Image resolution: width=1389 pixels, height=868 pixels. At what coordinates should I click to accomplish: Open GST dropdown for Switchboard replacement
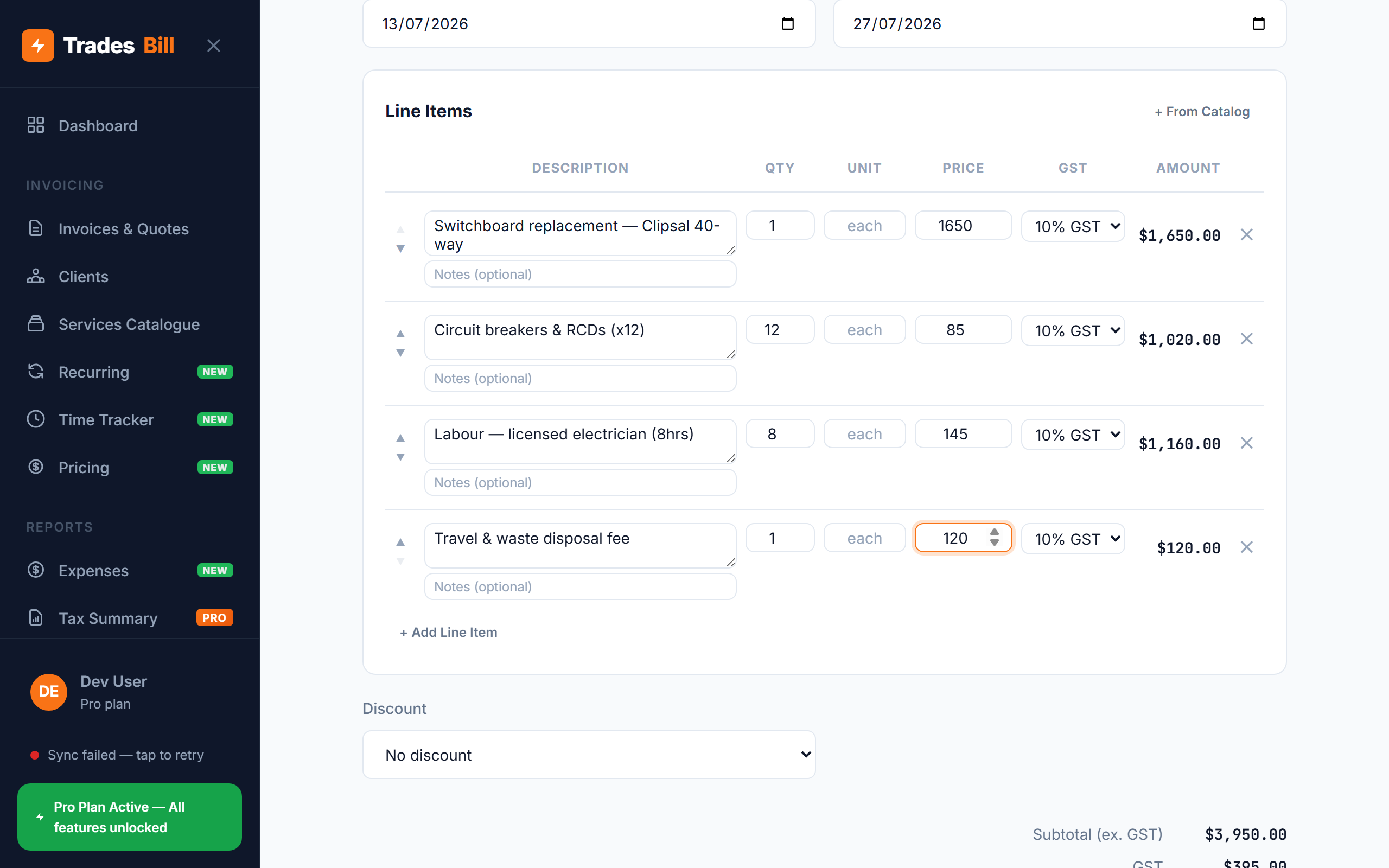[1073, 226]
